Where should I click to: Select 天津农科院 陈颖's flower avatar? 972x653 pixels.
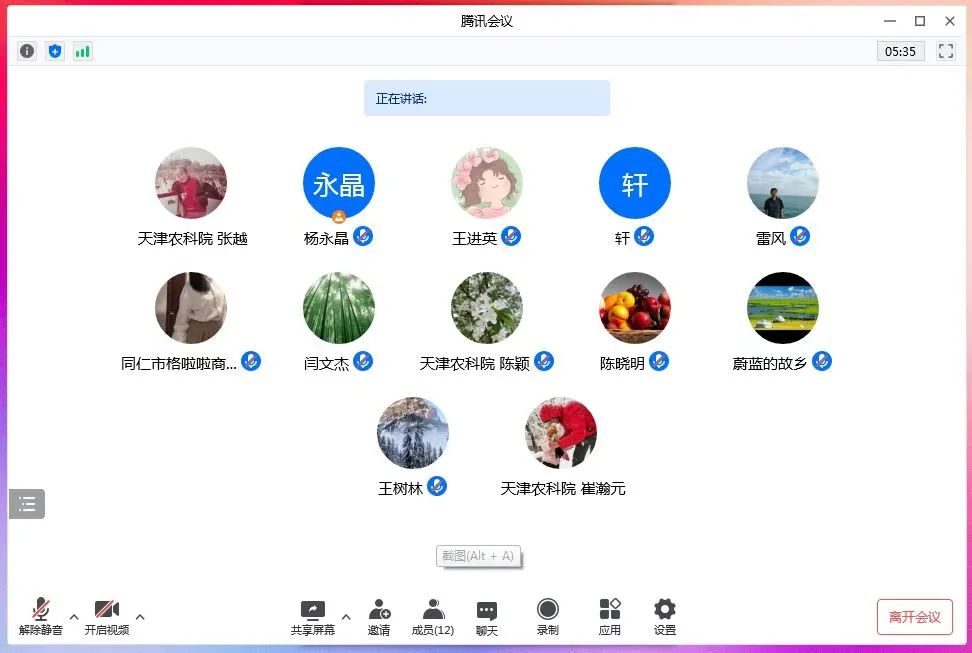[487, 308]
